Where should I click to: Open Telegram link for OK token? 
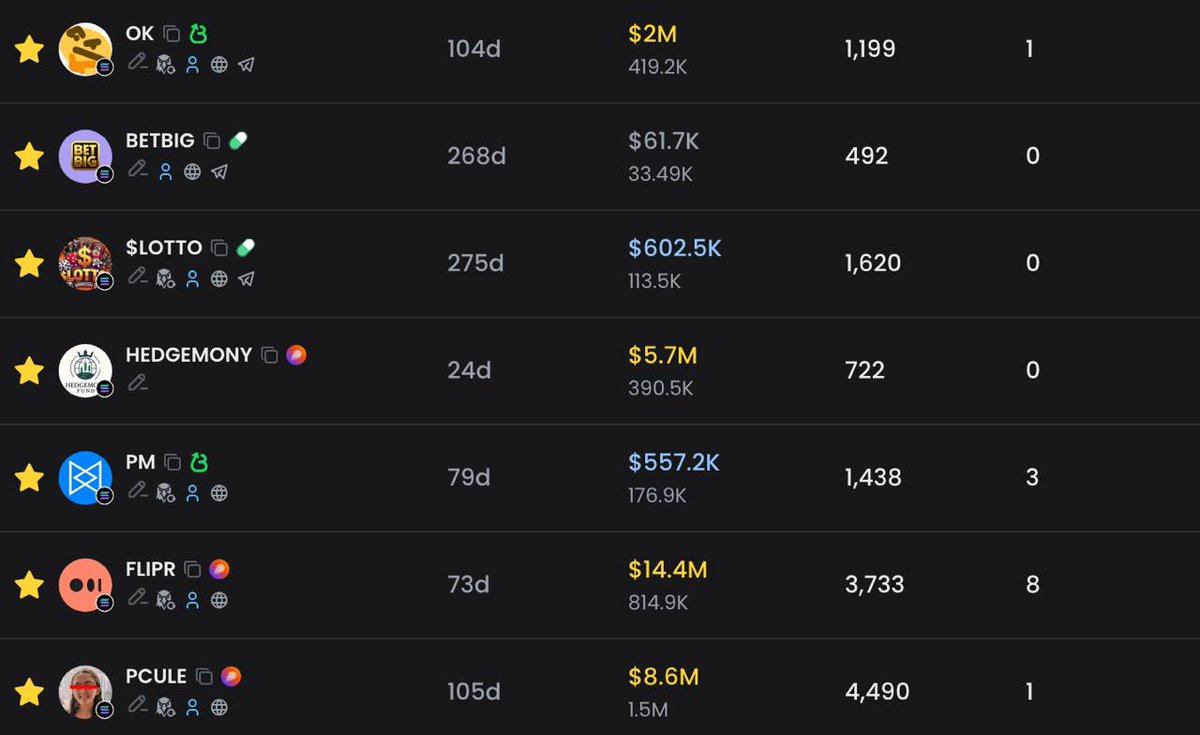pos(246,65)
